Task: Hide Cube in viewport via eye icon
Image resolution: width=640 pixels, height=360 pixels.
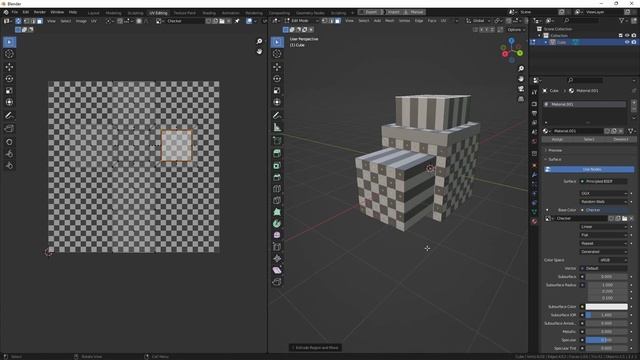Action: (627, 42)
